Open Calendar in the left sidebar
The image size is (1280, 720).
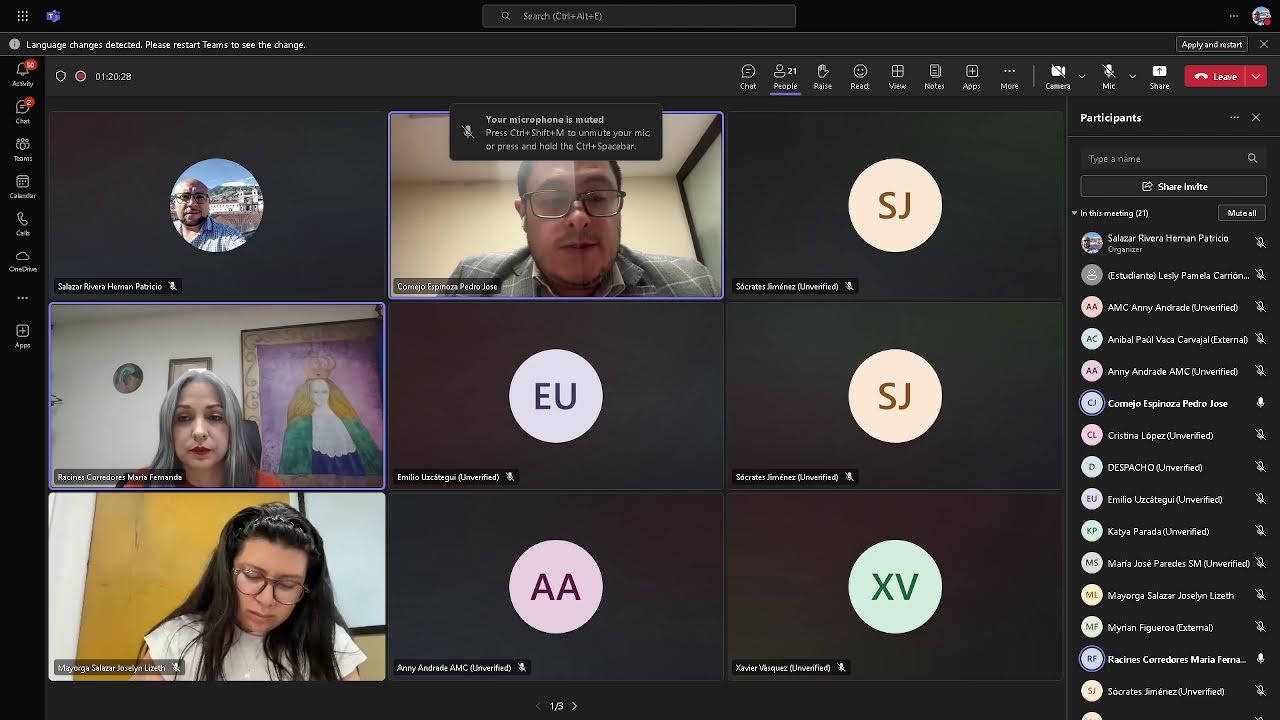pos(22,186)
